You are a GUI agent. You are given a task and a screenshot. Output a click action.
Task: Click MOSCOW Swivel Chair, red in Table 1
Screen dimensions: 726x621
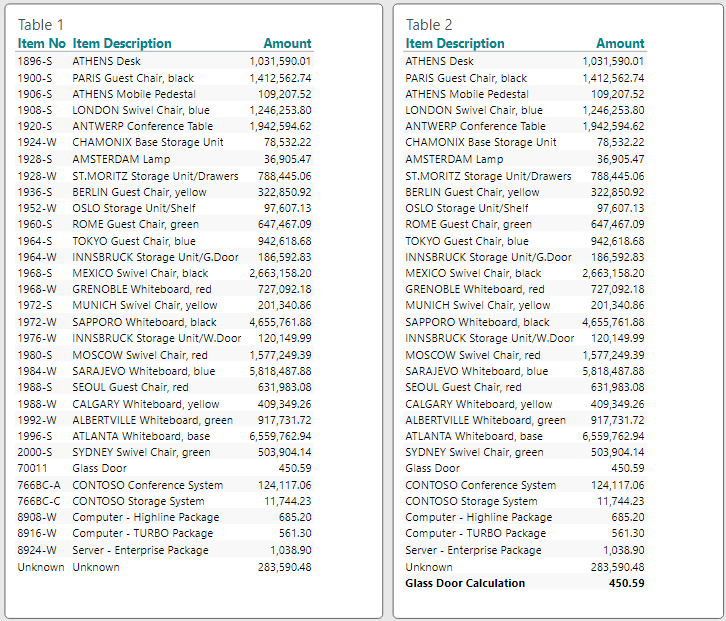(x=140, y=355)
